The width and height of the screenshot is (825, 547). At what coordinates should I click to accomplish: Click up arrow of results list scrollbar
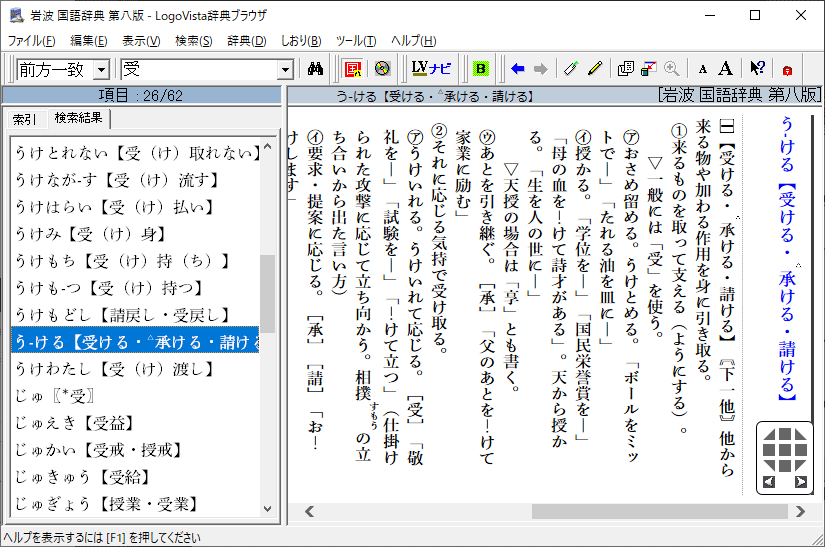click(x=267, y=147)
